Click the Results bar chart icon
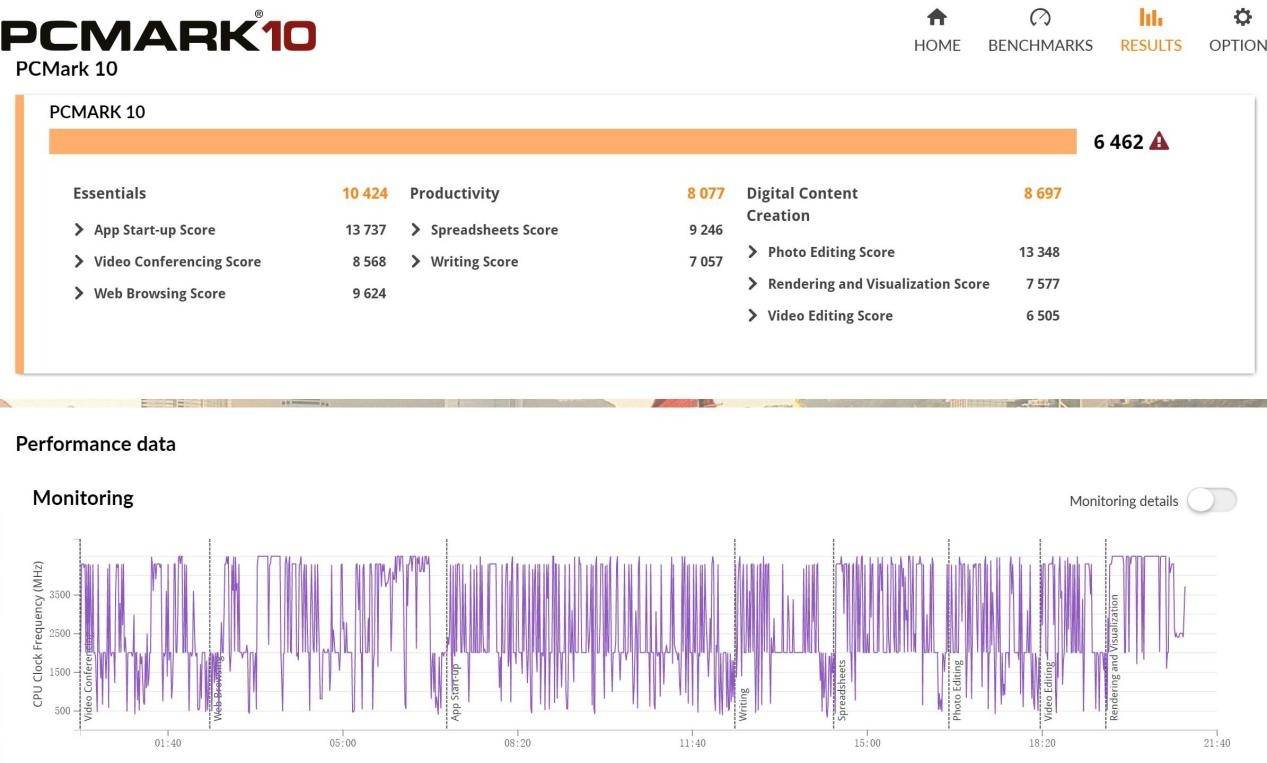 pos(1150,17)
